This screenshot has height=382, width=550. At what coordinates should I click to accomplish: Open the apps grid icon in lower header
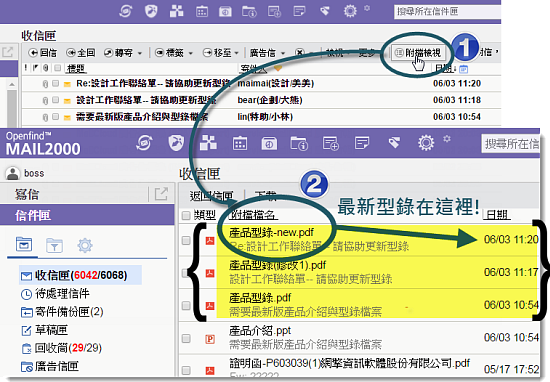pos(208,143)
